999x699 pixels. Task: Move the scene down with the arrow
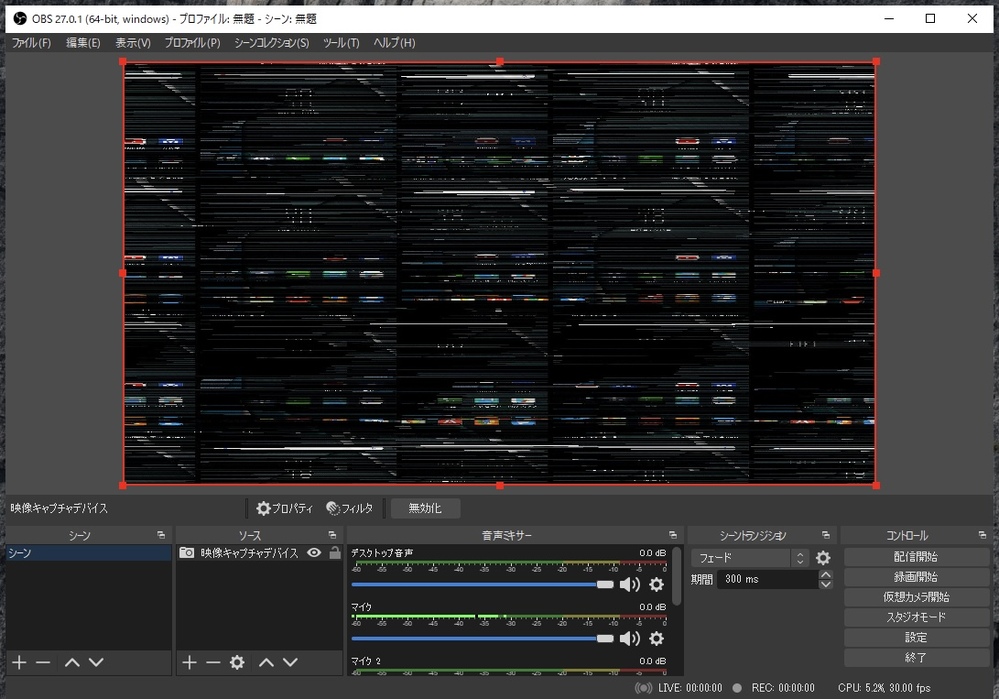point(96,663)
